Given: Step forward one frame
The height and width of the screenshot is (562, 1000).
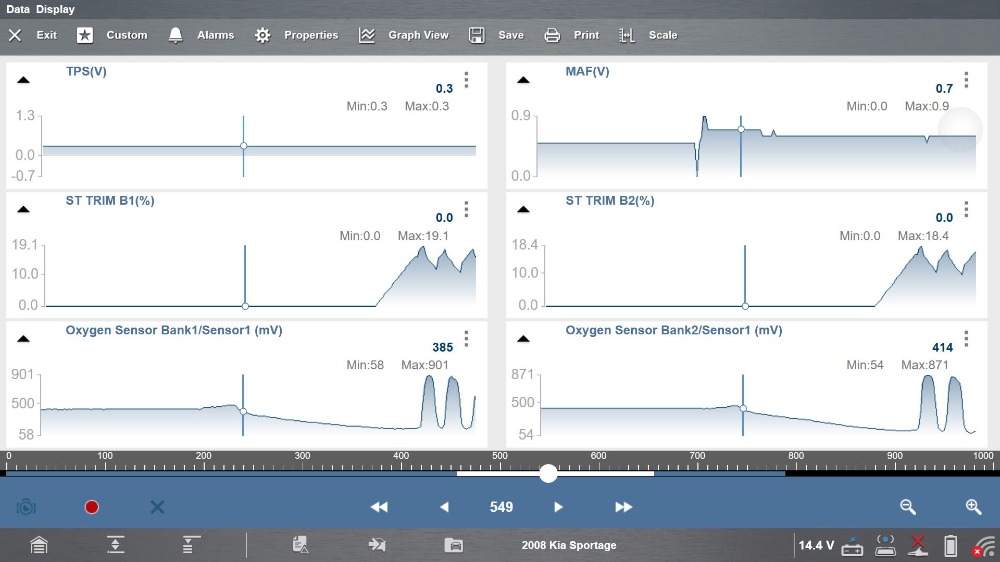Looking at the screenshot, I should [558, 507].
